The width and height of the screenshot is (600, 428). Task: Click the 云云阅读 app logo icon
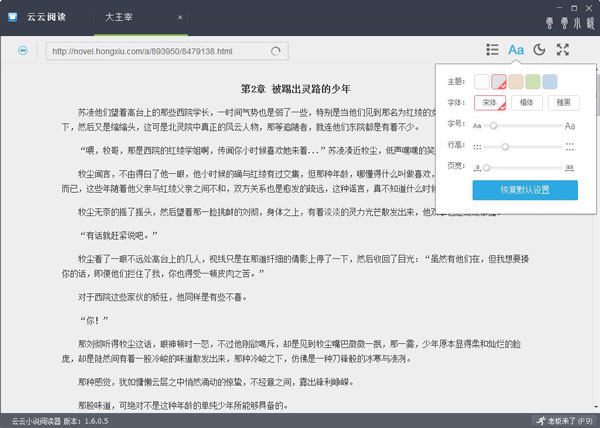[13, 17]
